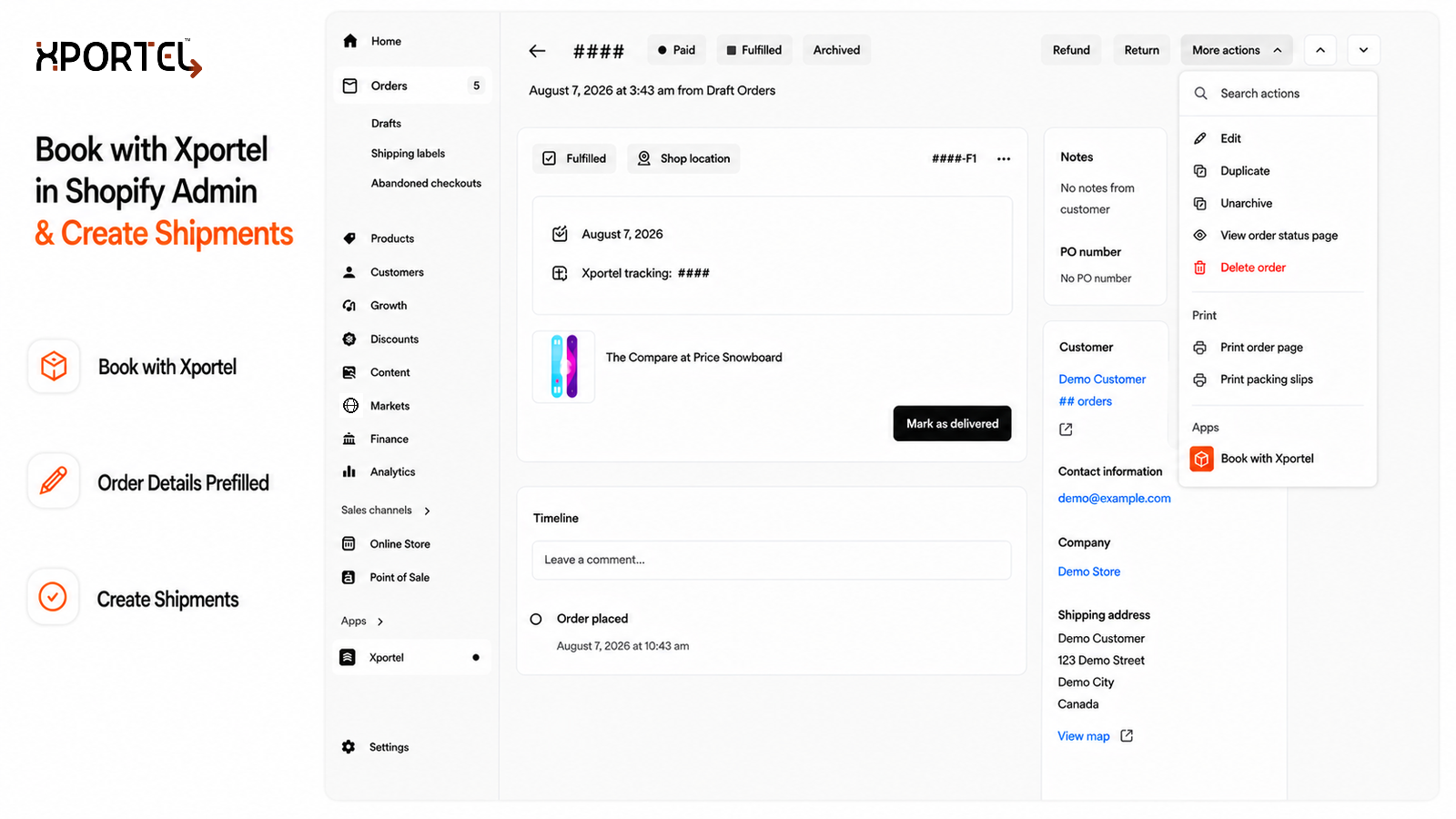Click the Return button

tap(1142, 50)
